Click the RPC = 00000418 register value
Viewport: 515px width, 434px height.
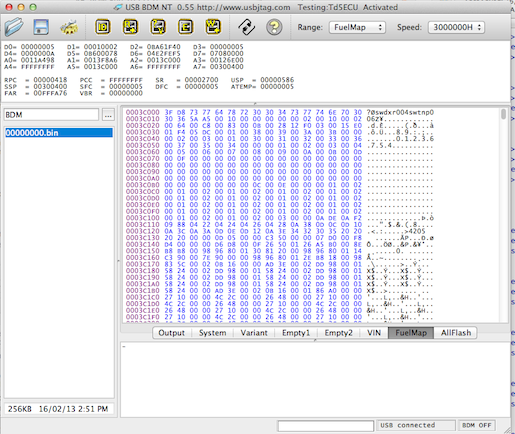pyautogui.click(x=36, y=80)
